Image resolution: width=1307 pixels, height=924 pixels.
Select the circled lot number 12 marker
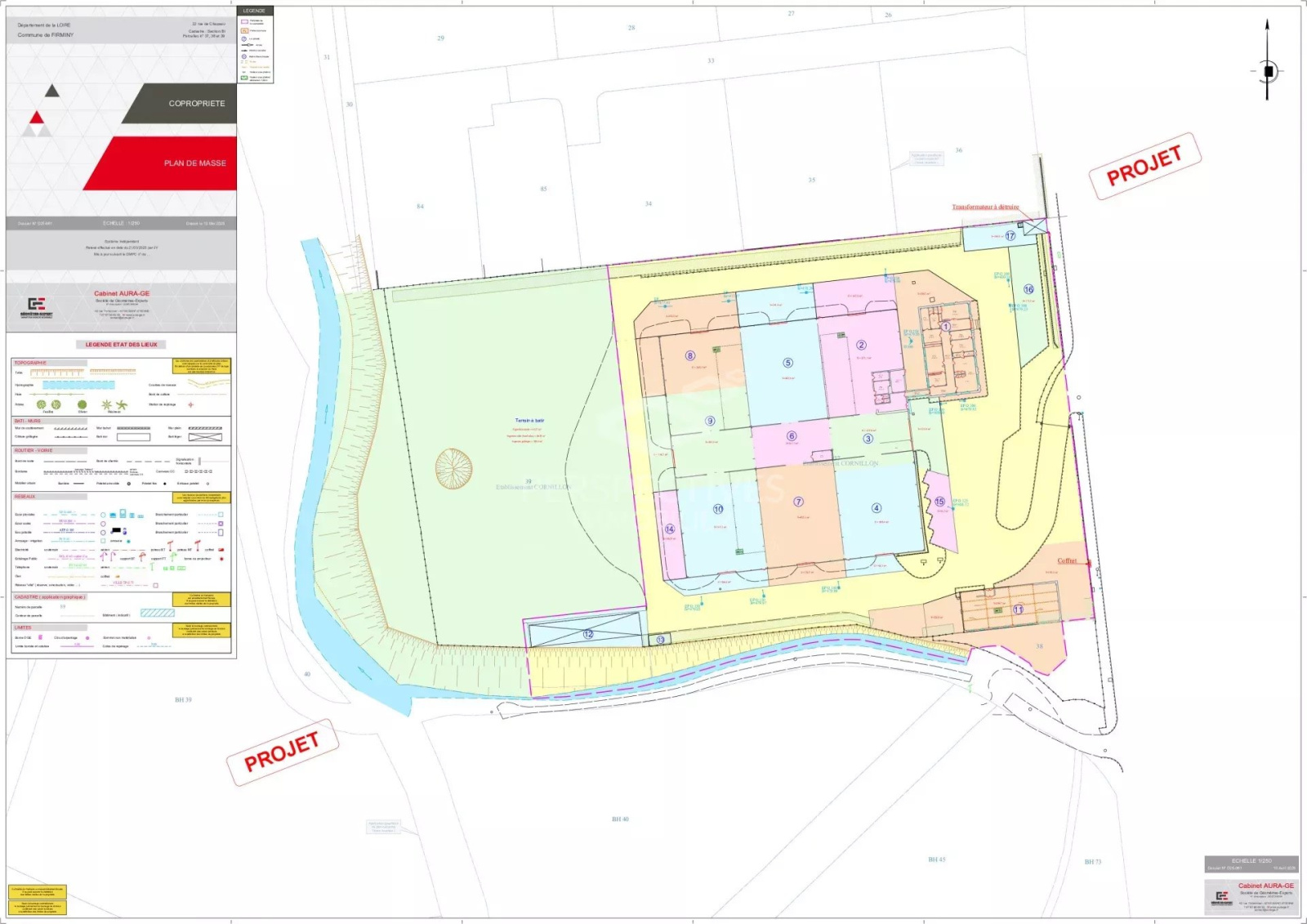pos(588,634)
